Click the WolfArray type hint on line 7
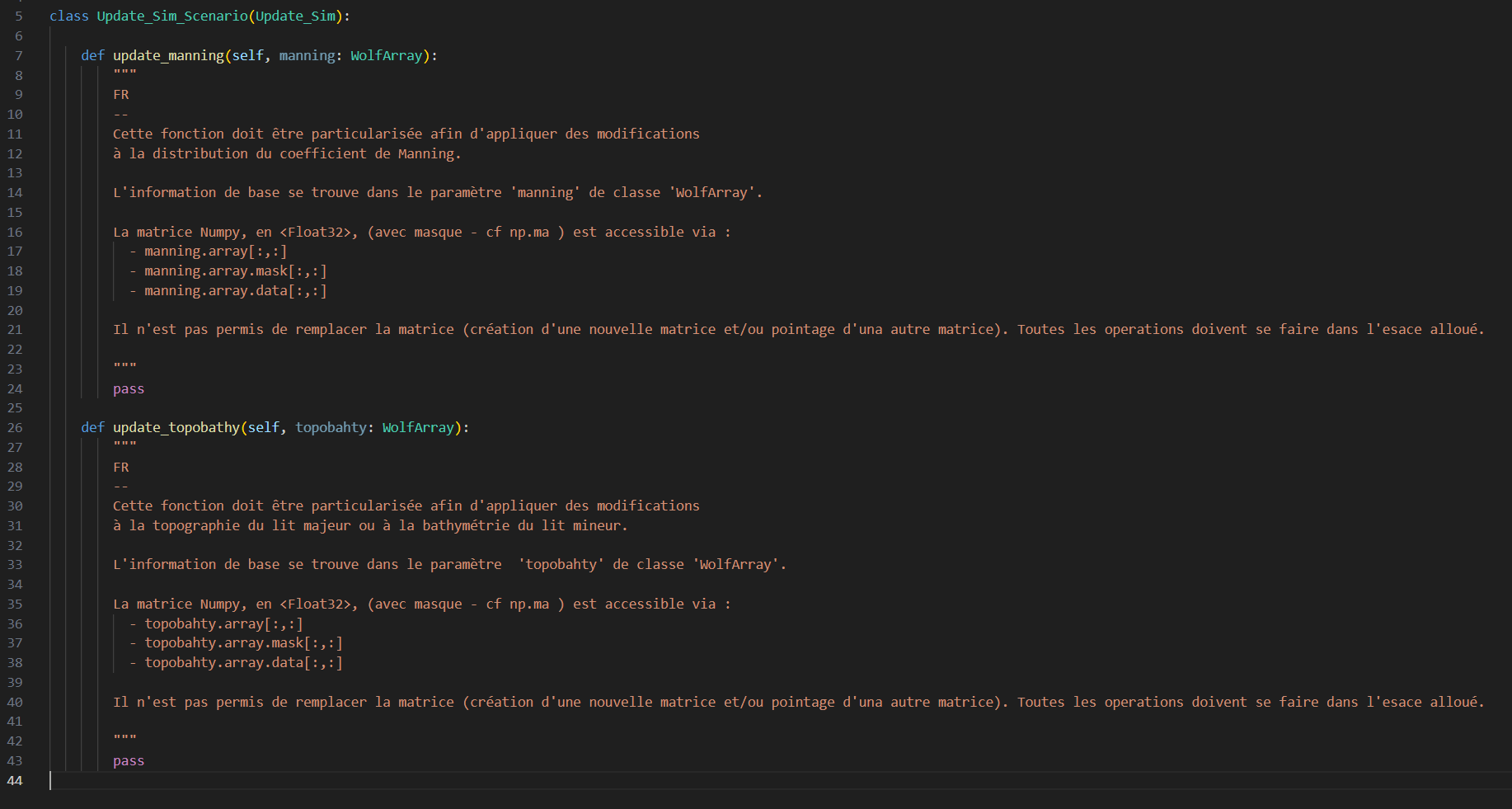This screenshot has height=809, width=1512. pyautogui.click(x=386, y=55)
